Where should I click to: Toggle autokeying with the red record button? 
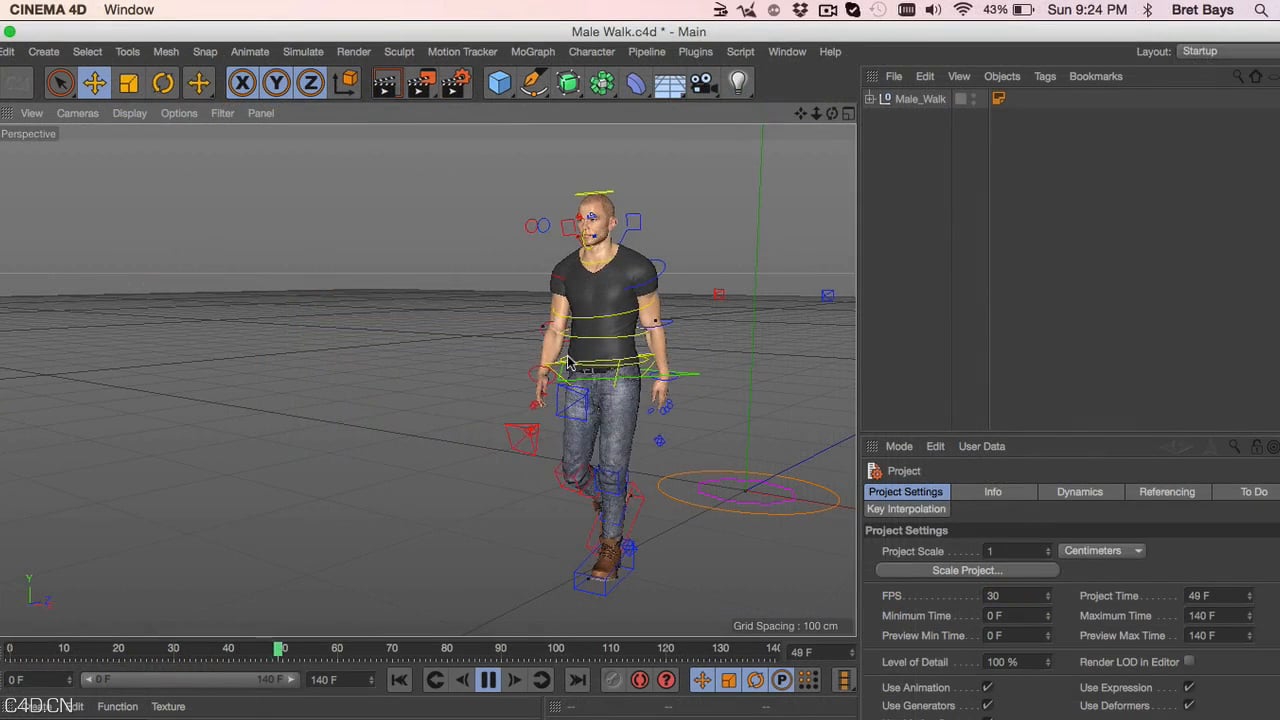point(640,680)
